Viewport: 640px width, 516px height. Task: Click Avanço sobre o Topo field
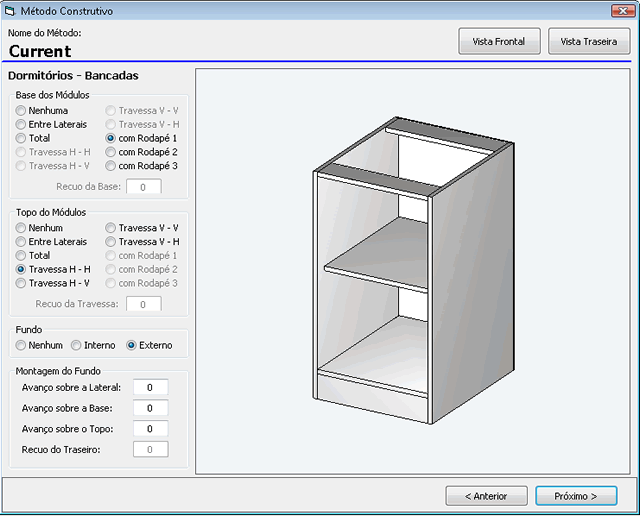(x=150, y=429)
